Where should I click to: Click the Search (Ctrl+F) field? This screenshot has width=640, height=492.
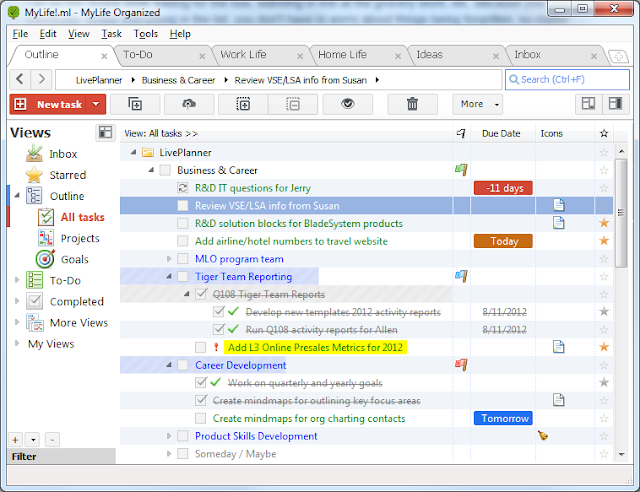567,79
